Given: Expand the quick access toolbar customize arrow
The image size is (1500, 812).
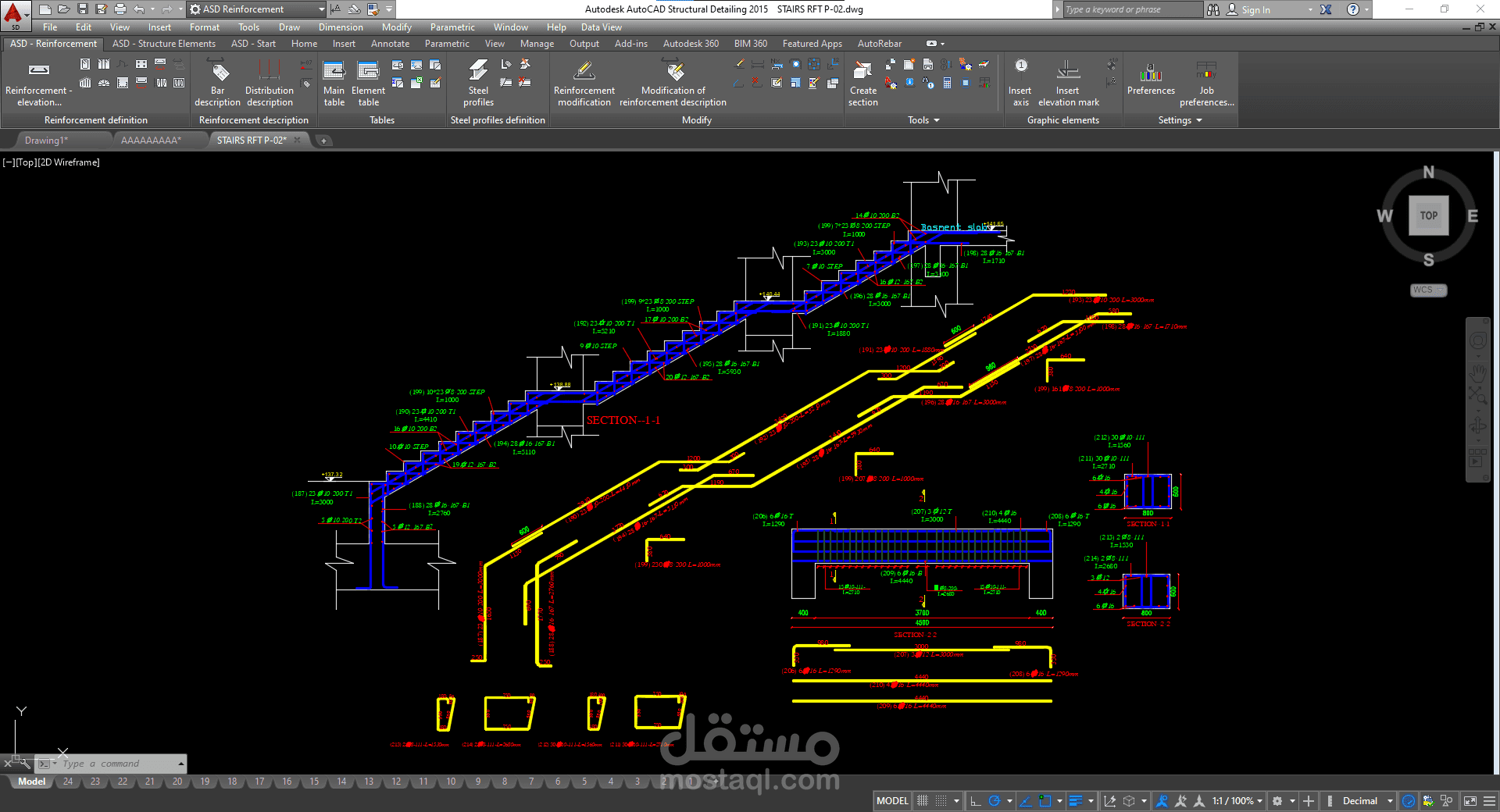Looking at the screenshot, I should (x=389, y=9).
